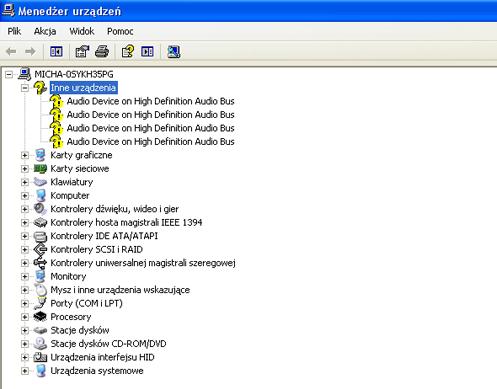497x389 pixels.
Task: Click the Stacje dysków drive icon
Action: click(40, 330)
